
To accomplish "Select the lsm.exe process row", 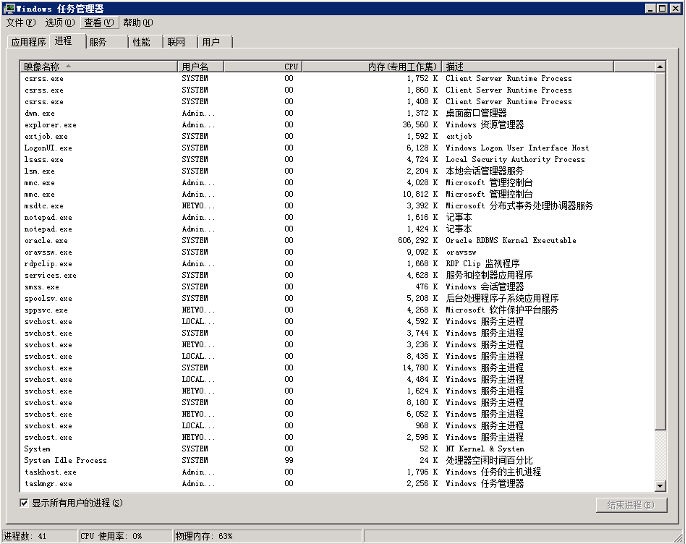I will click(x=337, y=171).
